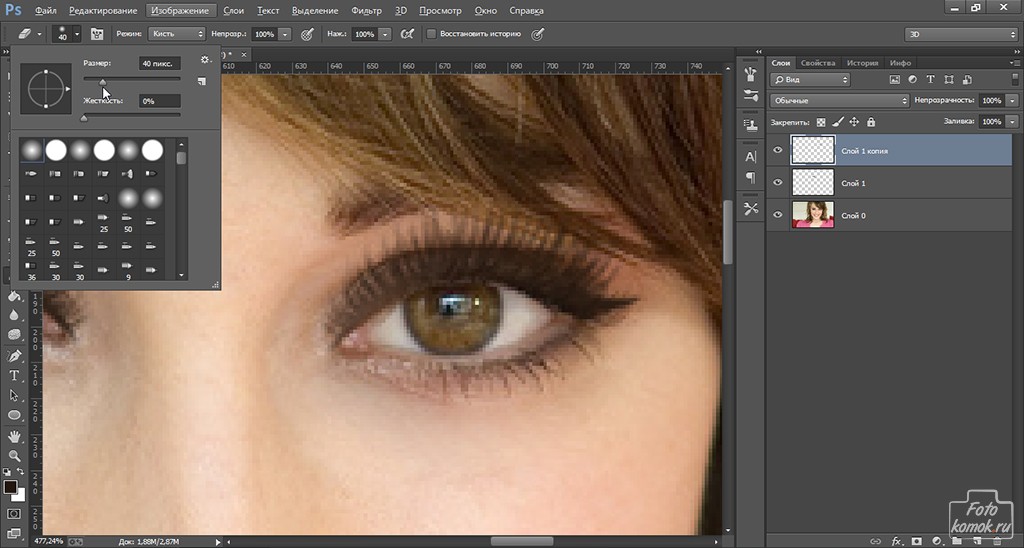This screenshot has width=1024, height=548.
Task: Select the Sponge tool
Action: pyautogui.click(x=14, y=334)
